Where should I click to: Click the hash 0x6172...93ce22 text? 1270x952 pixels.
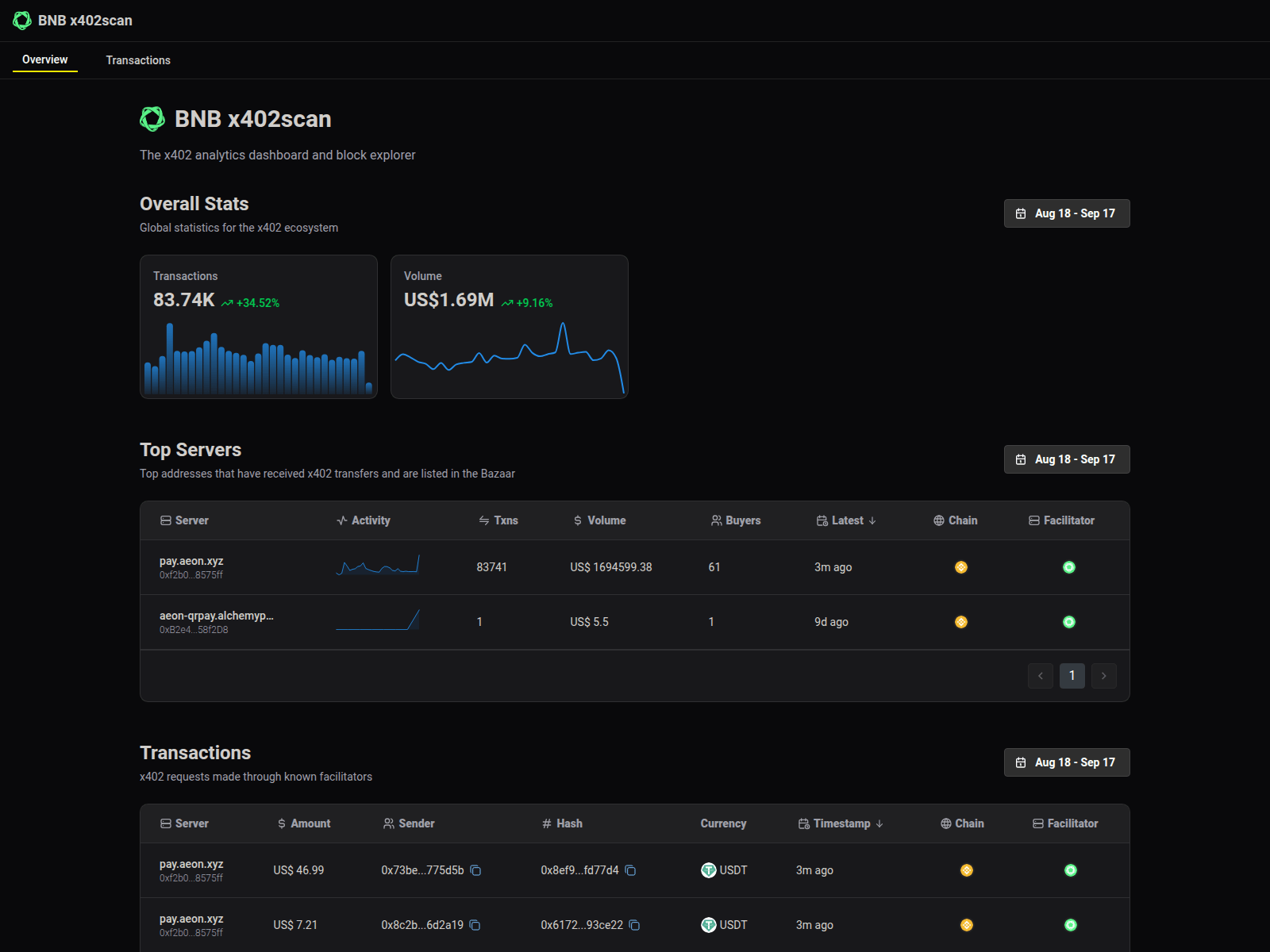click(x=582, y=925)
